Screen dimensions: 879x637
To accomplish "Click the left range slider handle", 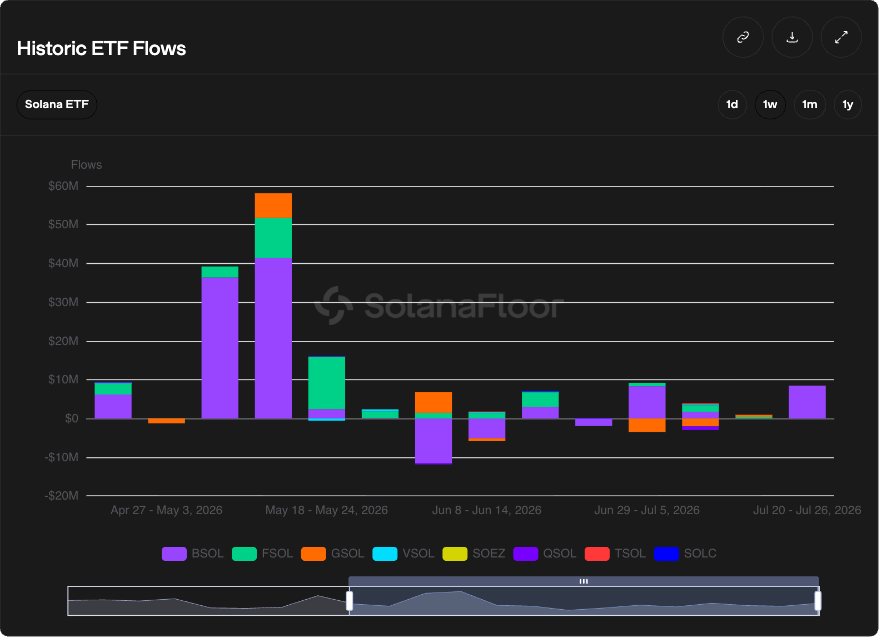I will pyautogui.click(x=349, y=601).
